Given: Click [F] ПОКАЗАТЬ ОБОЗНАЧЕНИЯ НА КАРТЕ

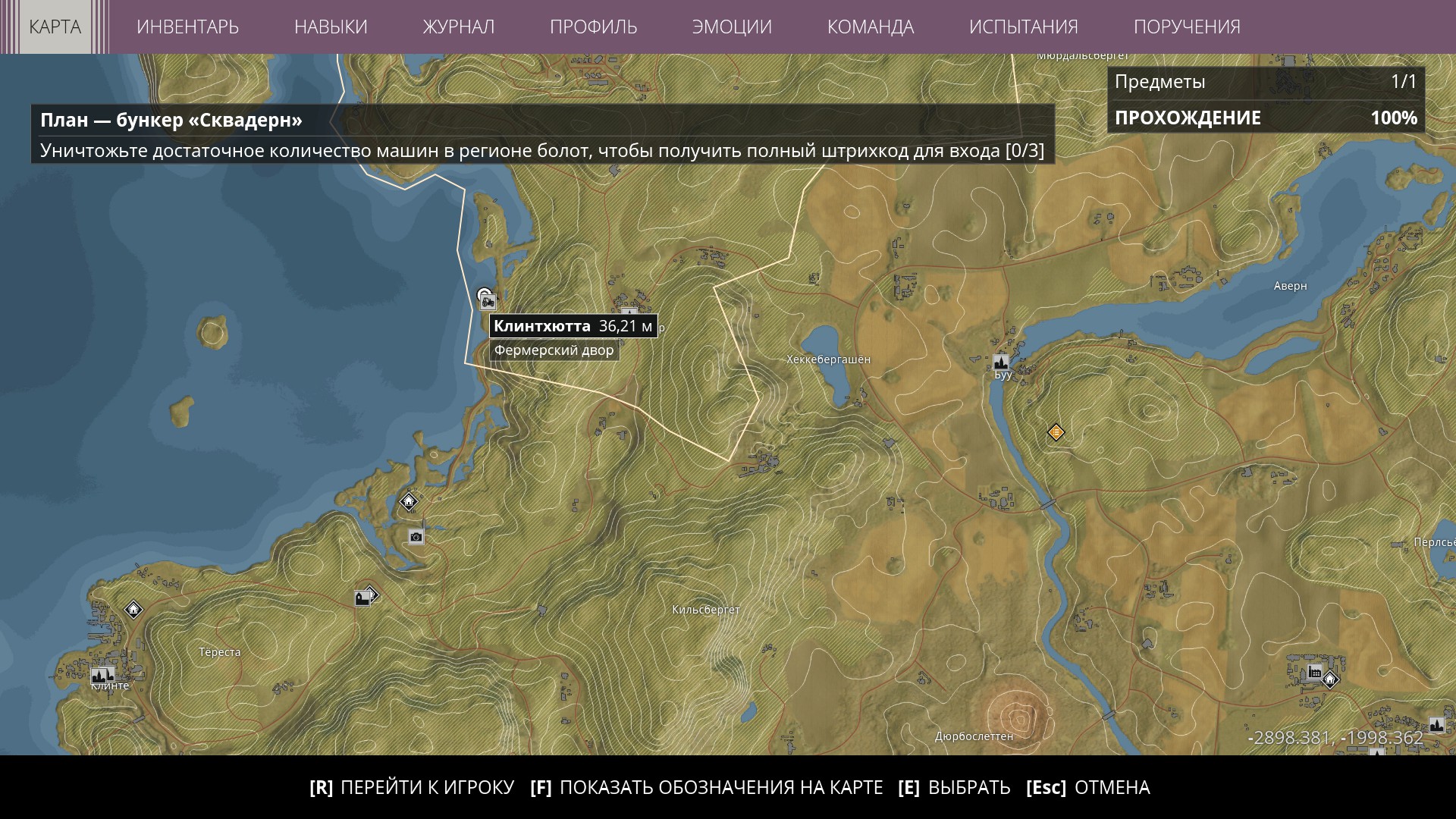Looking at the screenshot, I should (x=707, y=788).
